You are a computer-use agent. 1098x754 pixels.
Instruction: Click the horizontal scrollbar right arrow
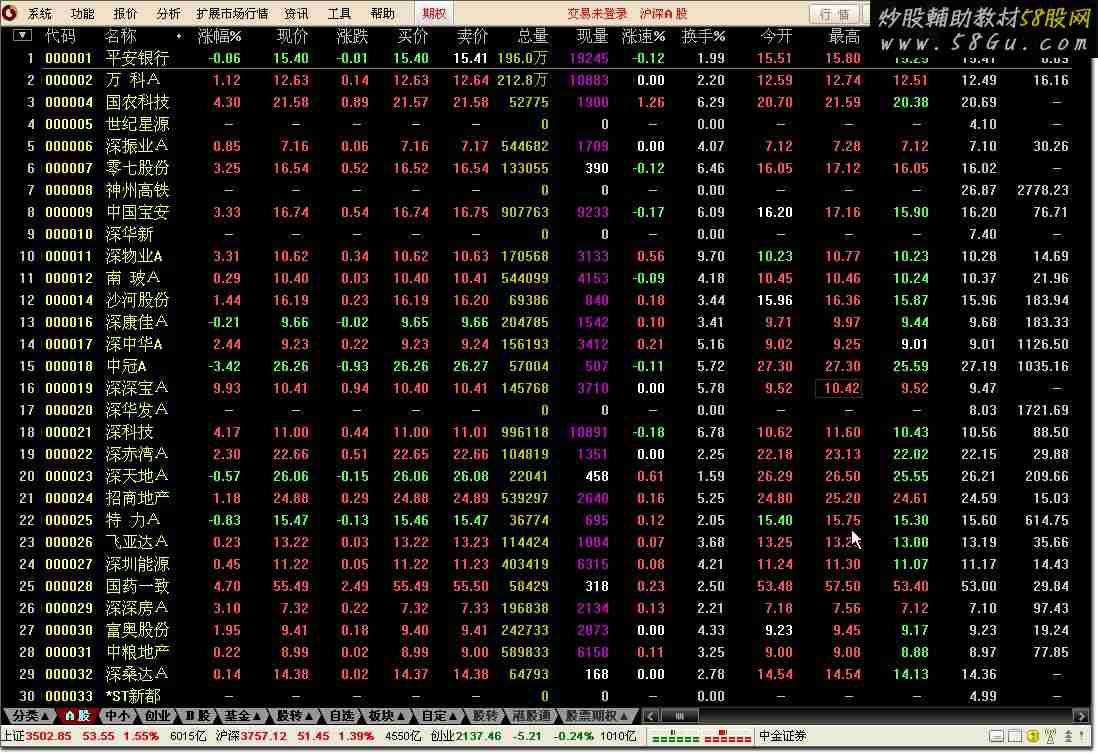pyautogui.click(x=1081, y=715)
